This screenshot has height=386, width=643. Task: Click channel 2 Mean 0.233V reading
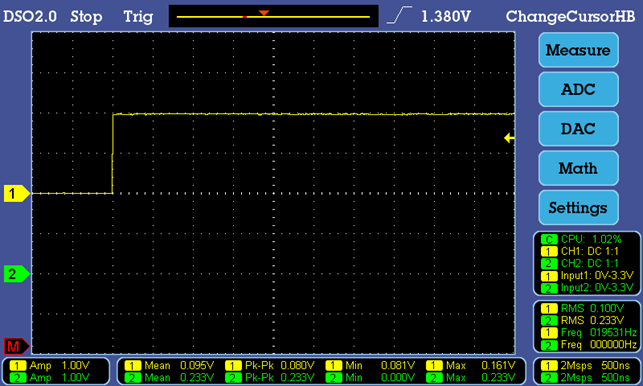[x=169, y=377]
